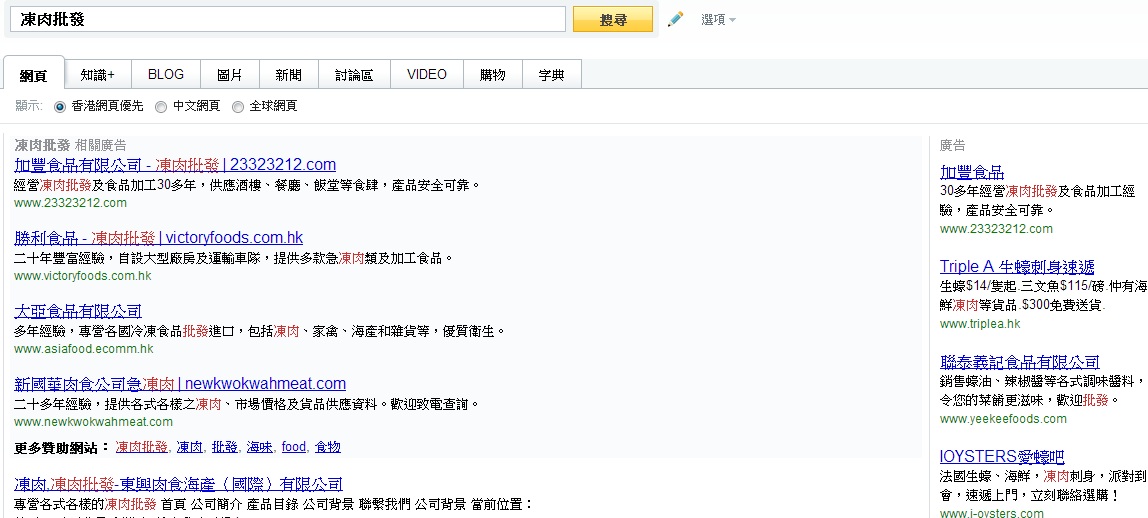Viewport: 1148px width, 518px height.
Task: Click 相關廣告 heading text
Action: 100,146
